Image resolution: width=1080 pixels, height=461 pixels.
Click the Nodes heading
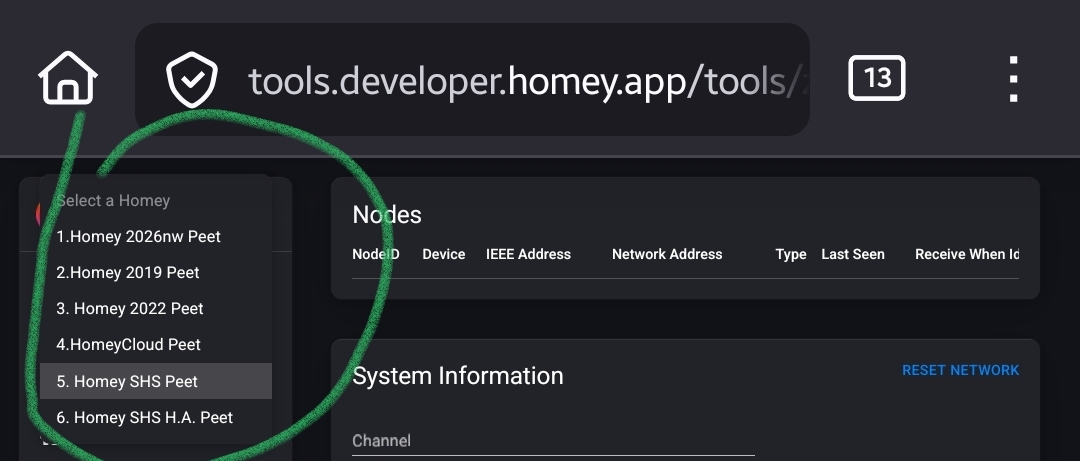[x=386, y=215]
